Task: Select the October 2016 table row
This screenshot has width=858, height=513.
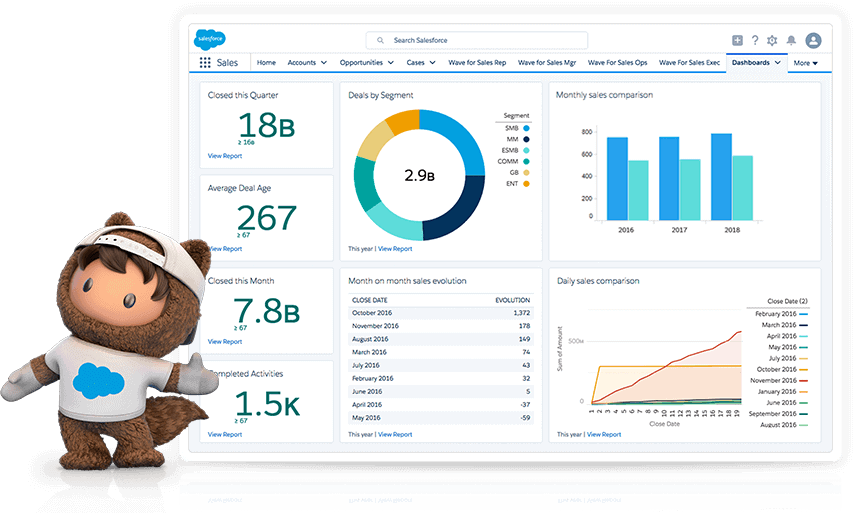Action: pos(441,313)
